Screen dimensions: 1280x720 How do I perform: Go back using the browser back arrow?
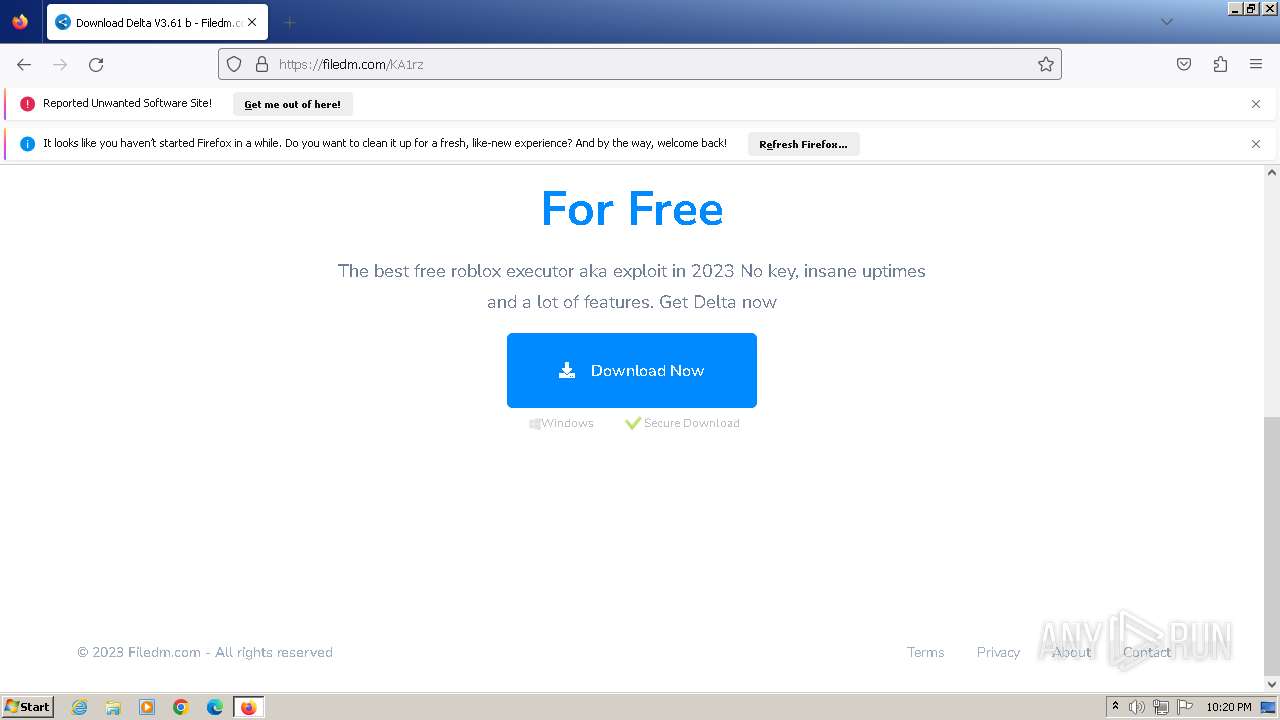click(x=24, y=64)
